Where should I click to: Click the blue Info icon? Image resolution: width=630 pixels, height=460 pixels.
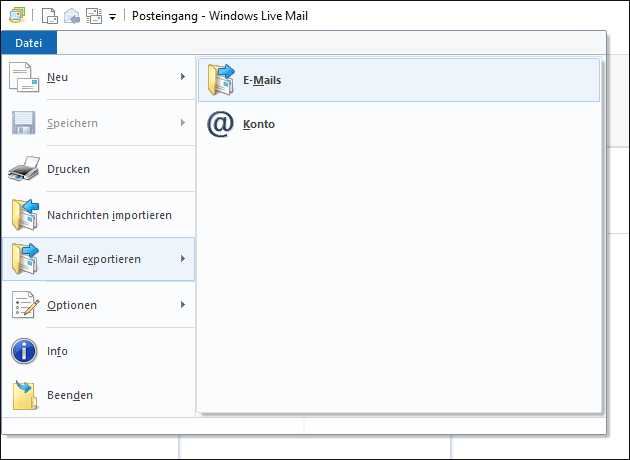pyautogui.click(x=24, y=351)
